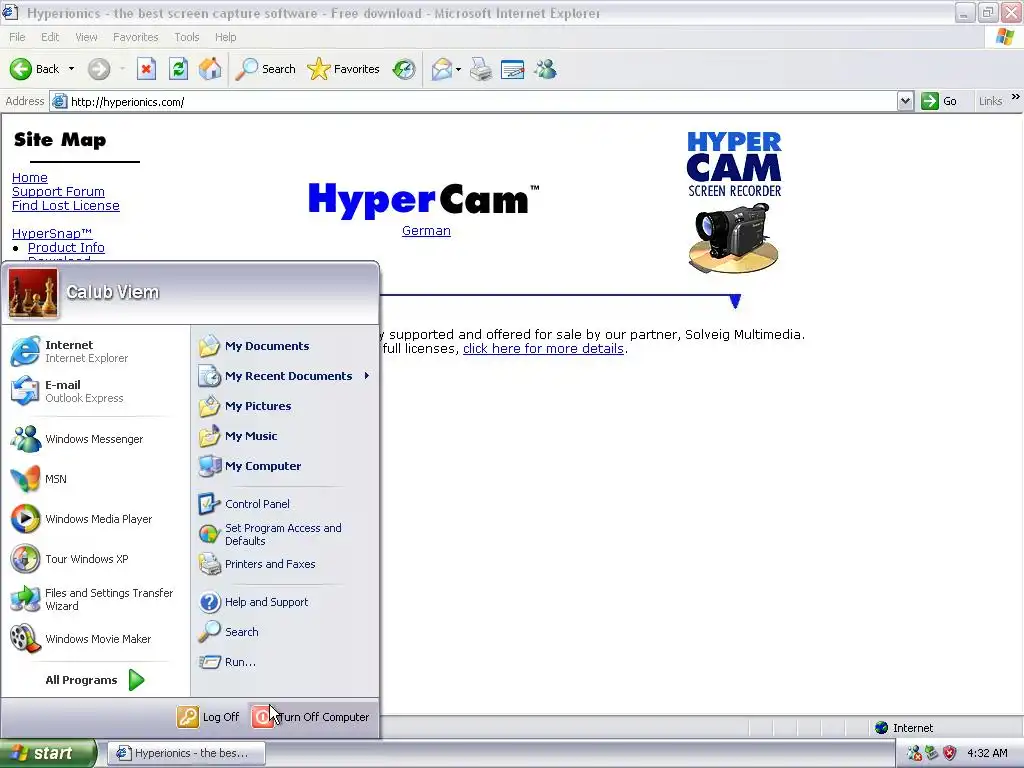Expand the Links toolbar chevron
The width and height of the screenshot is (1024, 768).
pyautogui.click(x=1016, y=97)
